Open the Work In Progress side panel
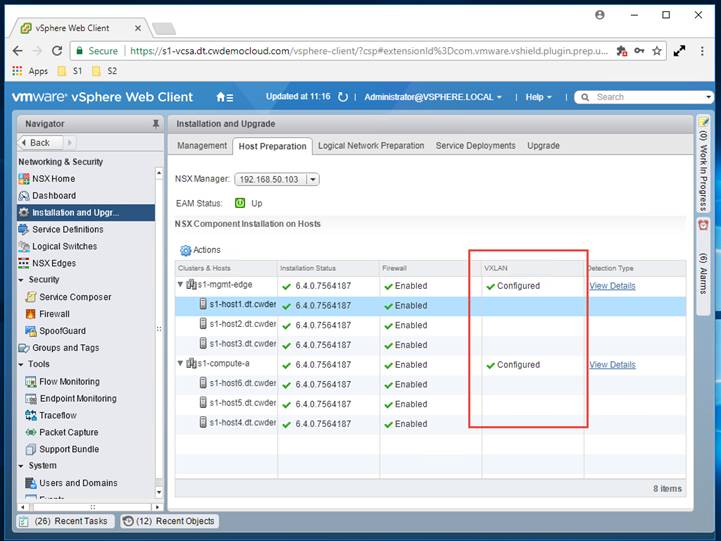This screenshot has height=541, width=721. (x=703, y=165)
